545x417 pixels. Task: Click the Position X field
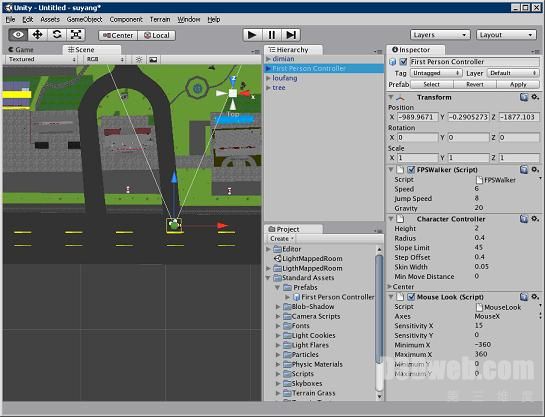(418, 117)
